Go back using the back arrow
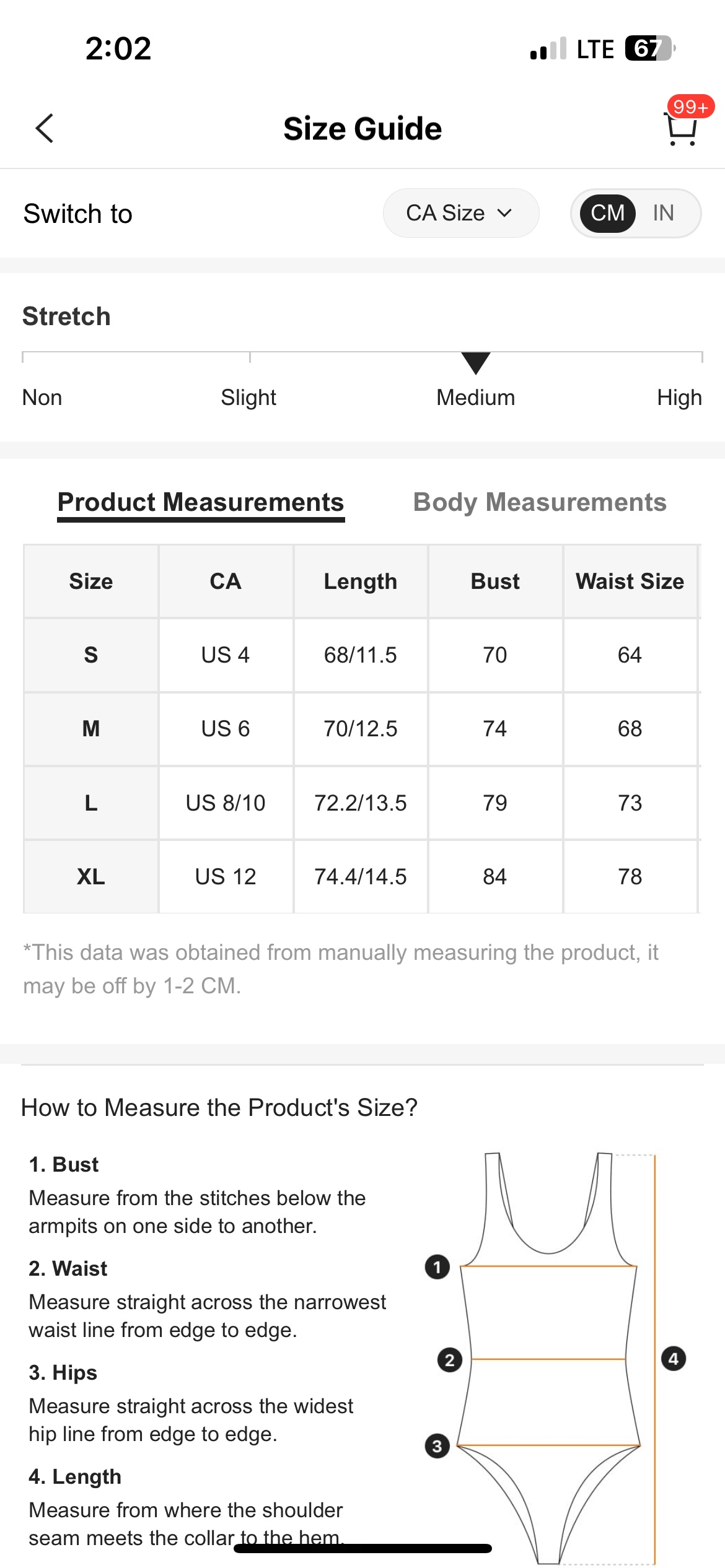Viewport: 725px width, 1568px height. pos(43,128)
